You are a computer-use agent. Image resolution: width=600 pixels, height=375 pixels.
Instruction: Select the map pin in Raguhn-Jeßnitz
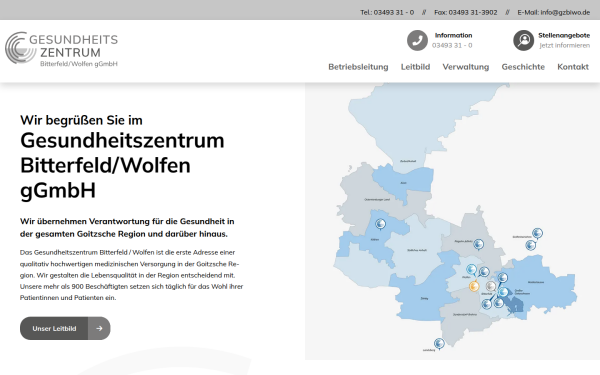tap(478, 244)
